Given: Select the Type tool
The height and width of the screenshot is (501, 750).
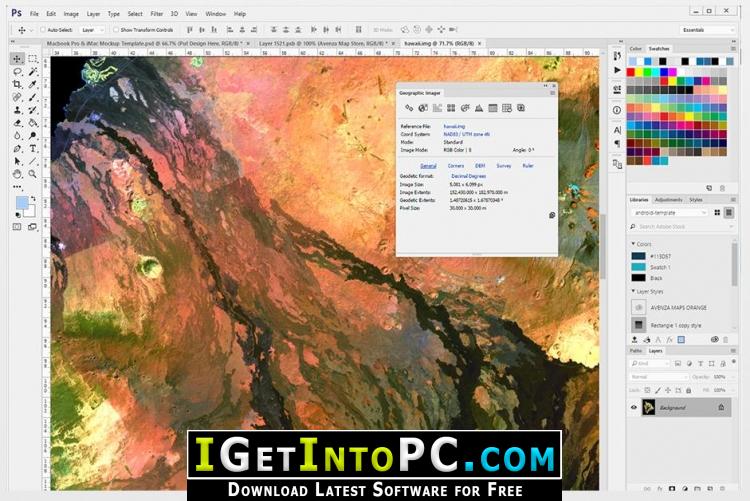Looking at the screenshot, I should click(x=33, y=149).
